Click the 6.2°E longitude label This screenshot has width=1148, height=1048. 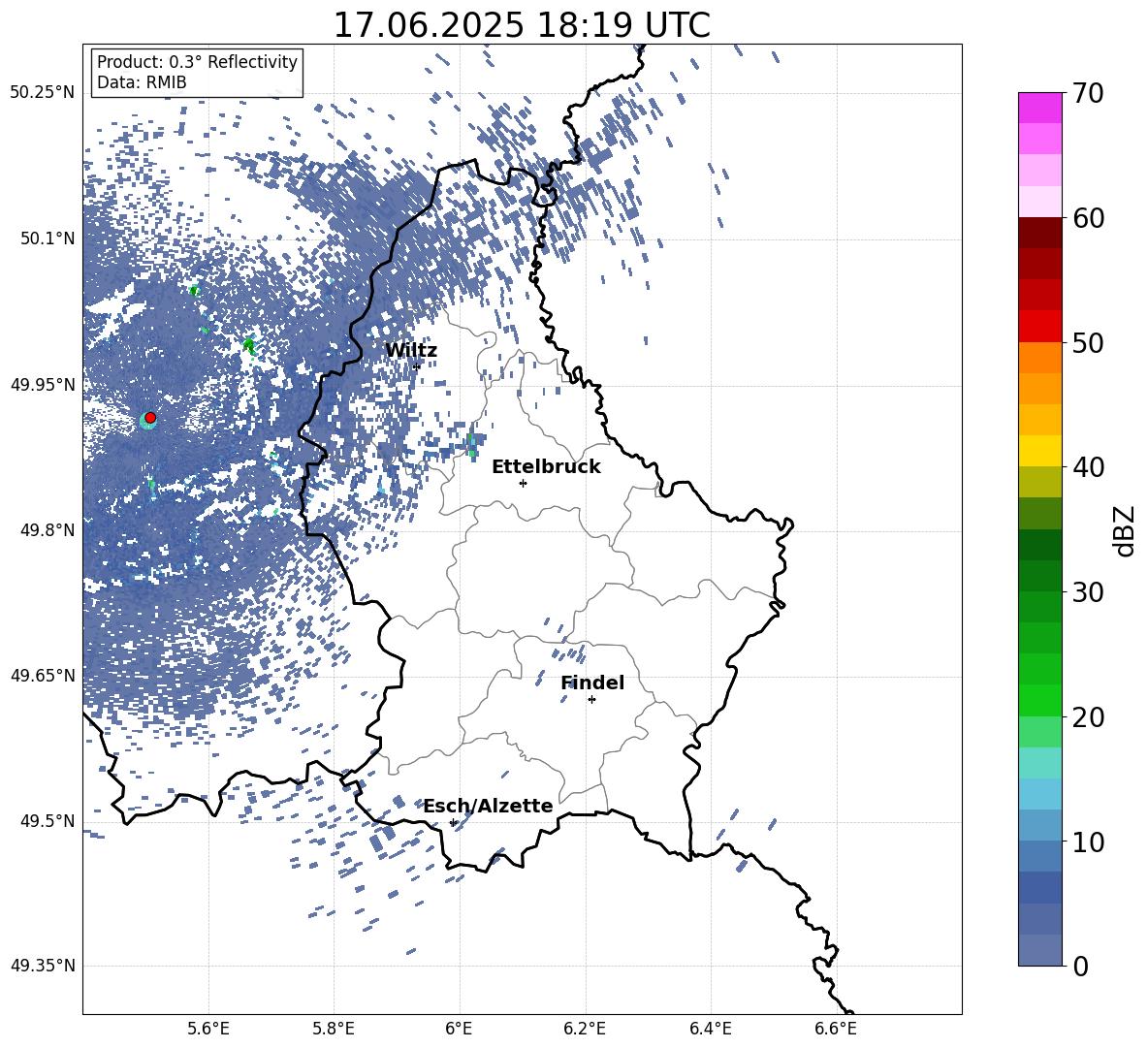pyautogui.click(x=585, y=1029)
